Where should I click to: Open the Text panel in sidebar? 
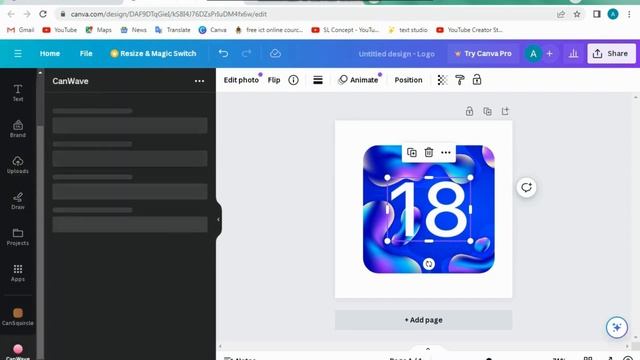coord(18,93)
